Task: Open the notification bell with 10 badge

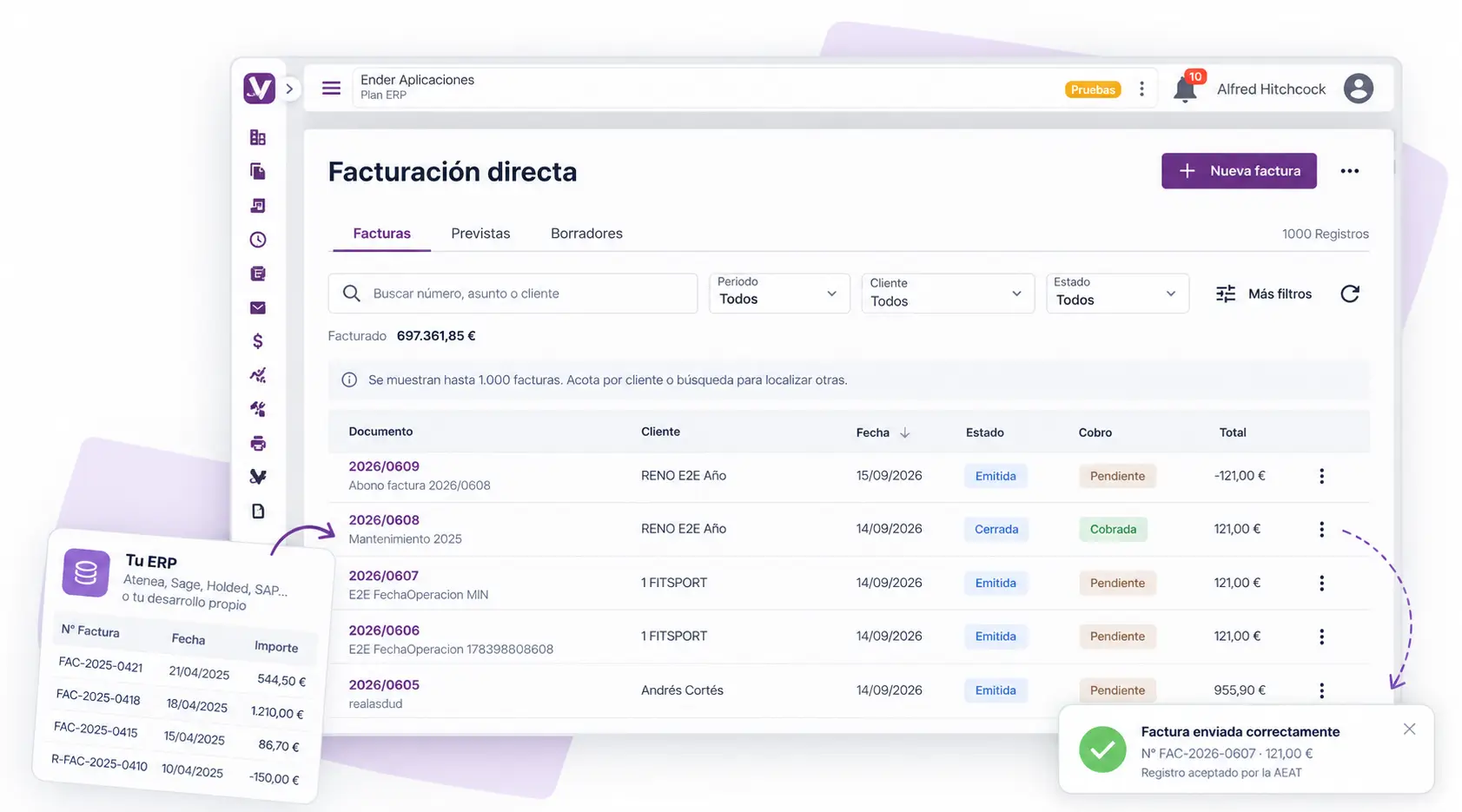Action: [x=1186, y=89]
